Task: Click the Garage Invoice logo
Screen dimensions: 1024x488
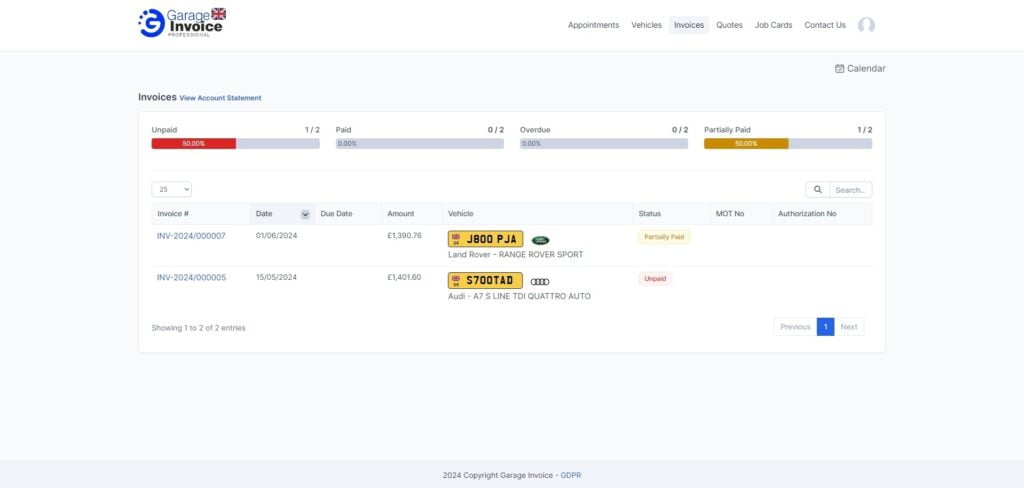Action: click(x=182, y=23)
